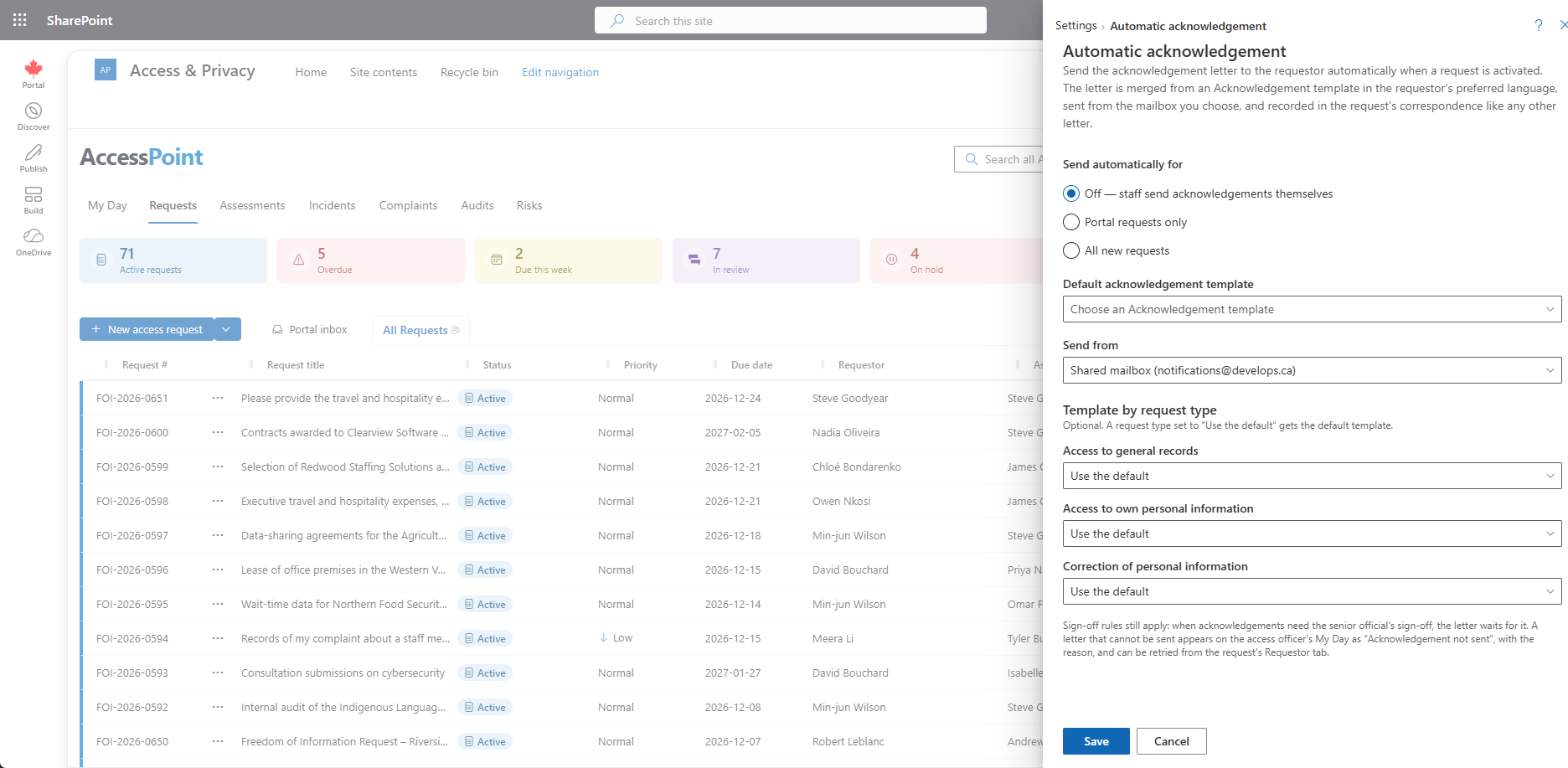1568x768 pixels.
Task: Open the Default acknowledgement template dropdown
Action: point(1312,309)
